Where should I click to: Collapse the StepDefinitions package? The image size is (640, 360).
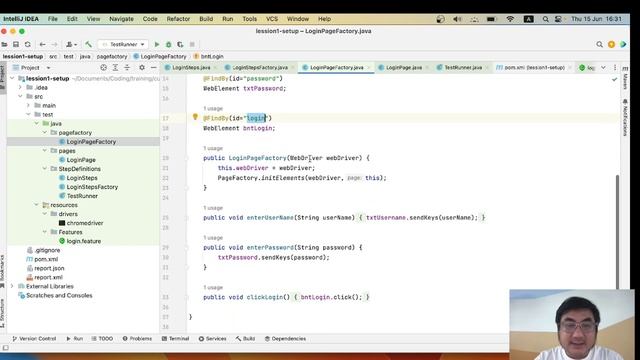click(45, 169)
